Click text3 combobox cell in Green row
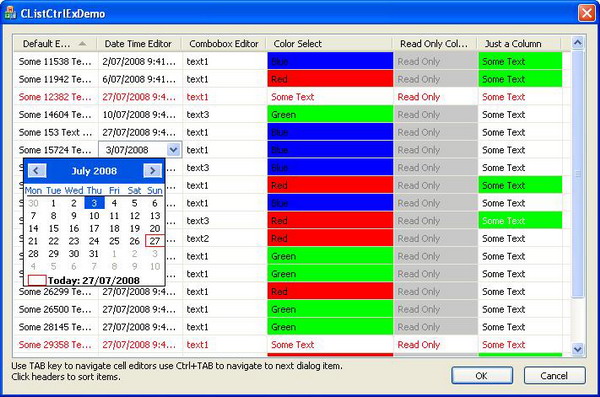Screen dimensions: 600x397 (x=198, y=114)
